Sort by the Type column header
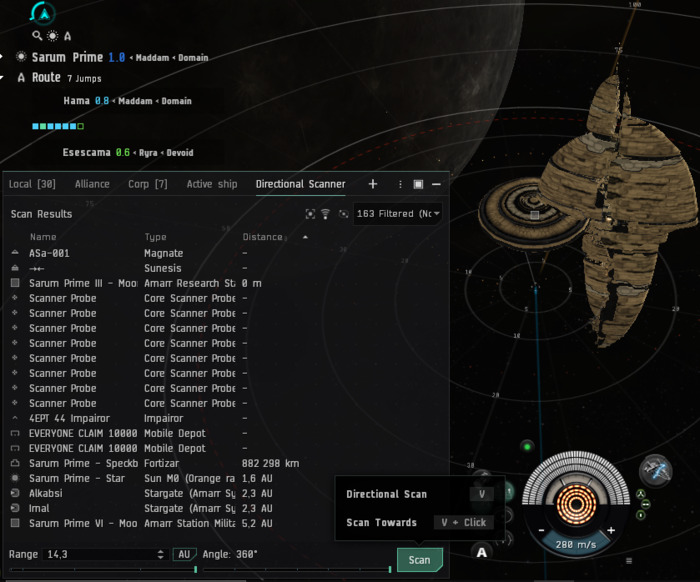Viewport: 700px width, 582px height. point(155,237)
